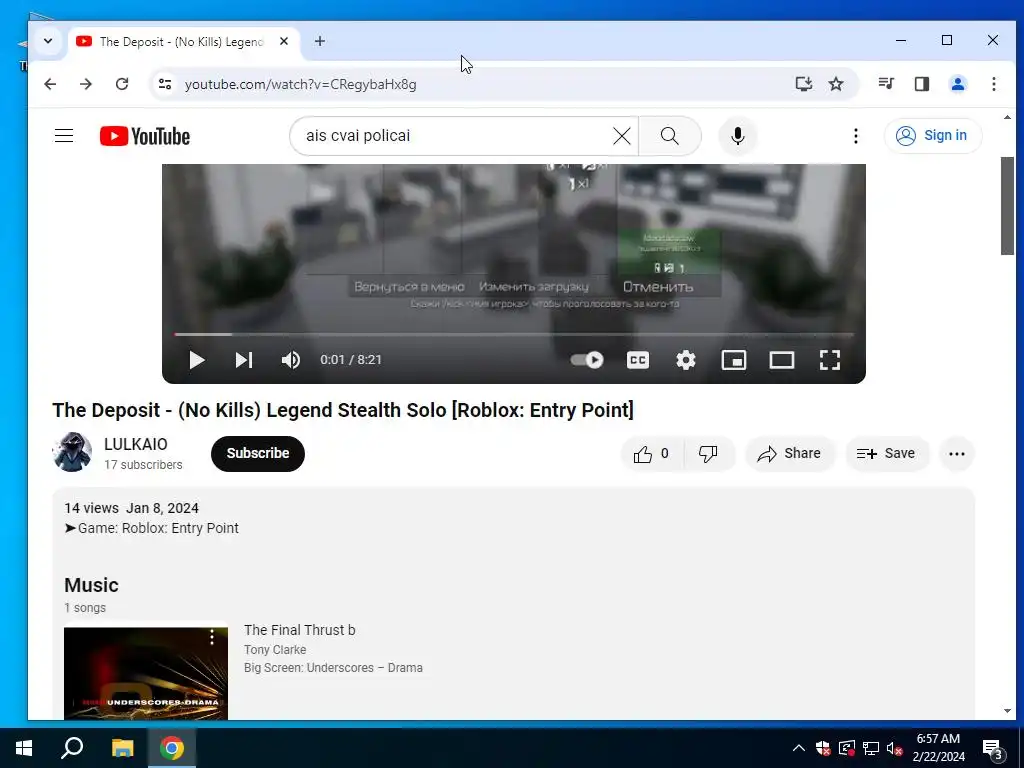The image size is (1024, 768).
Task: Open The Final Thrust b song thumbnail
Action: tap(146, 673)
